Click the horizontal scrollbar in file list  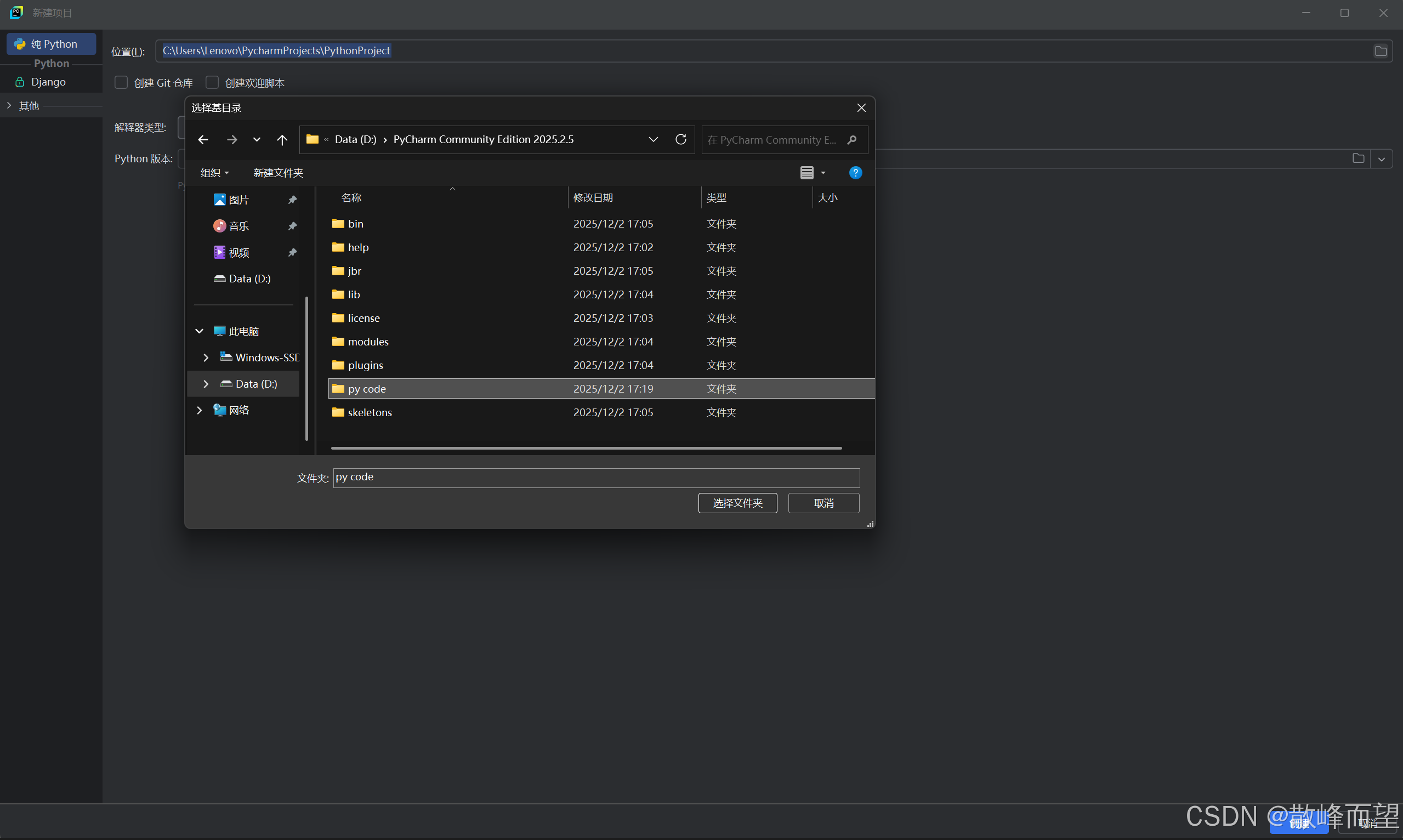[586, 449]
